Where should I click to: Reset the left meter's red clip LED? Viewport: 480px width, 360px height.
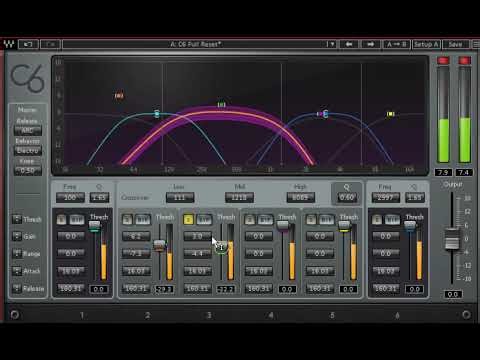pos(443,60)
